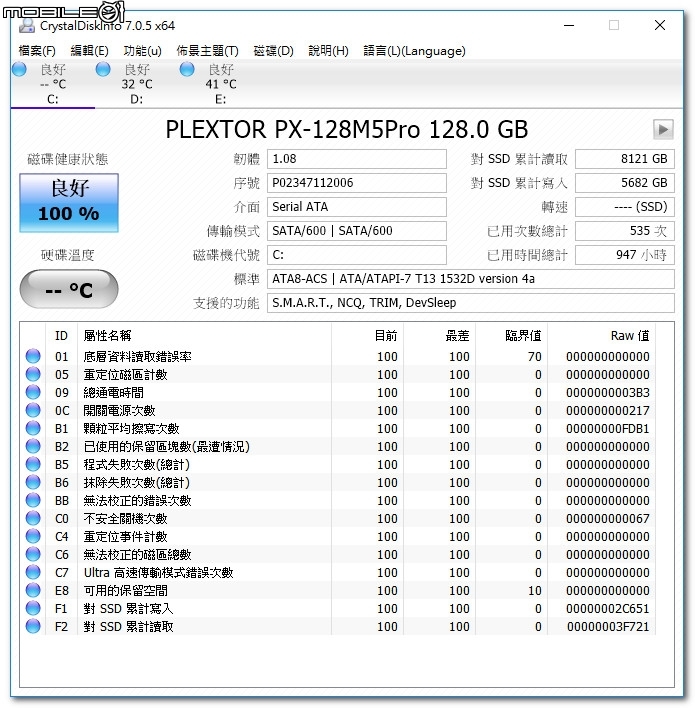
Task: Click status orb for attribute 05
Action: (33, 374)
